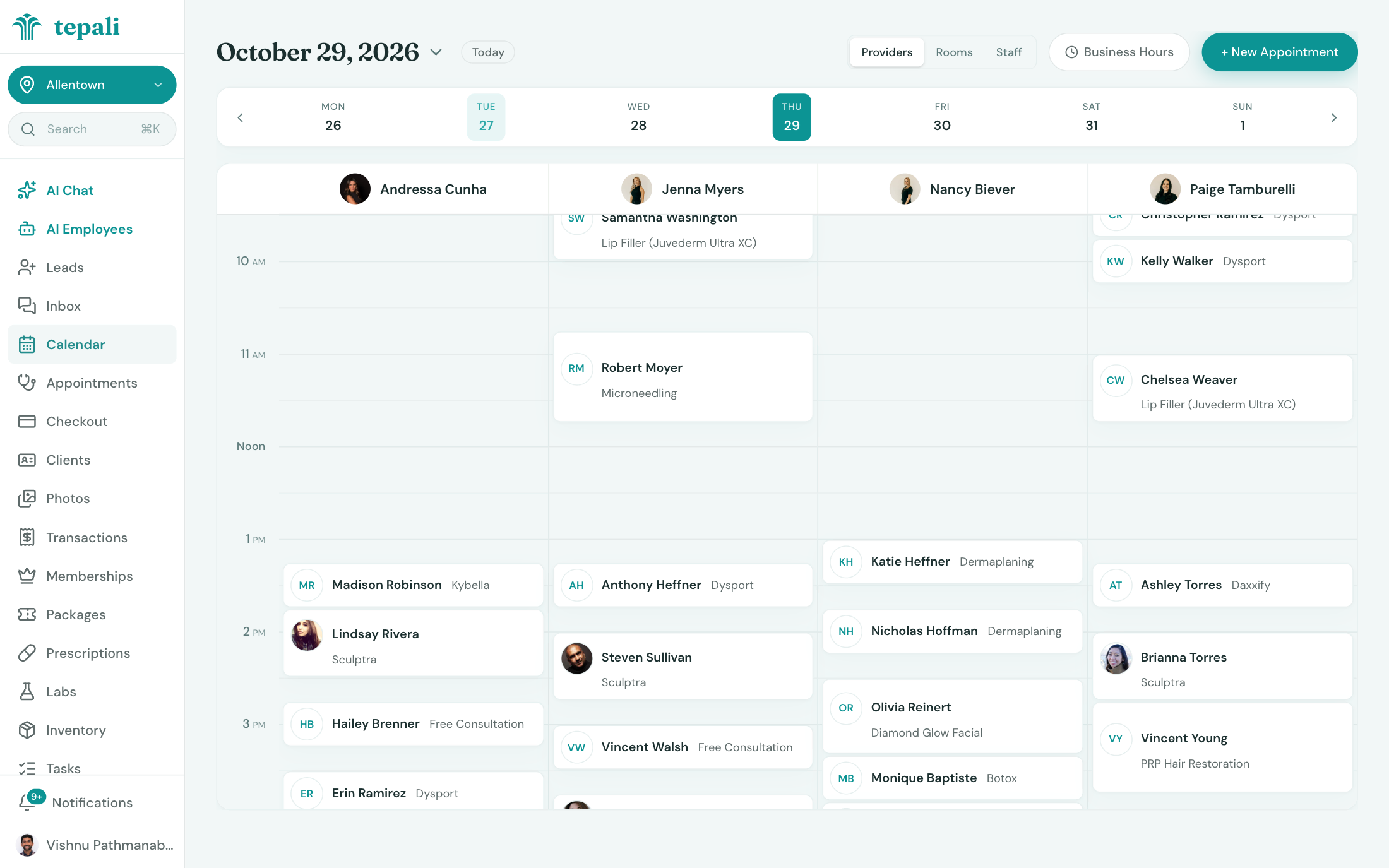
Task: Click the Inbox chat bubbles icon
Action: pos(27,306)
